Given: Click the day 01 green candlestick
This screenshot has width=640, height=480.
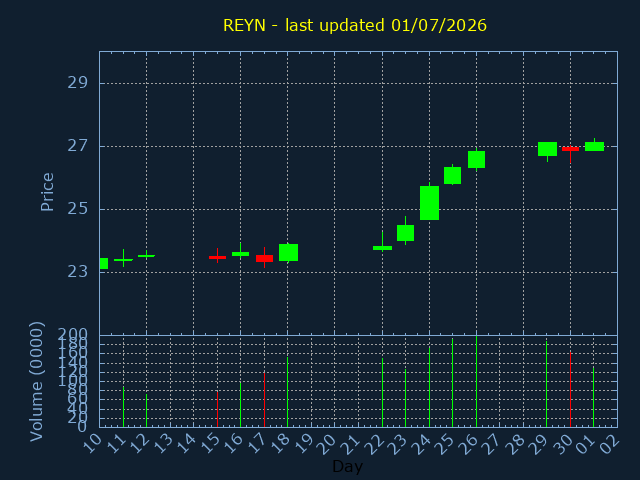Looking at the screenshot, I should (x=594, y=147).
